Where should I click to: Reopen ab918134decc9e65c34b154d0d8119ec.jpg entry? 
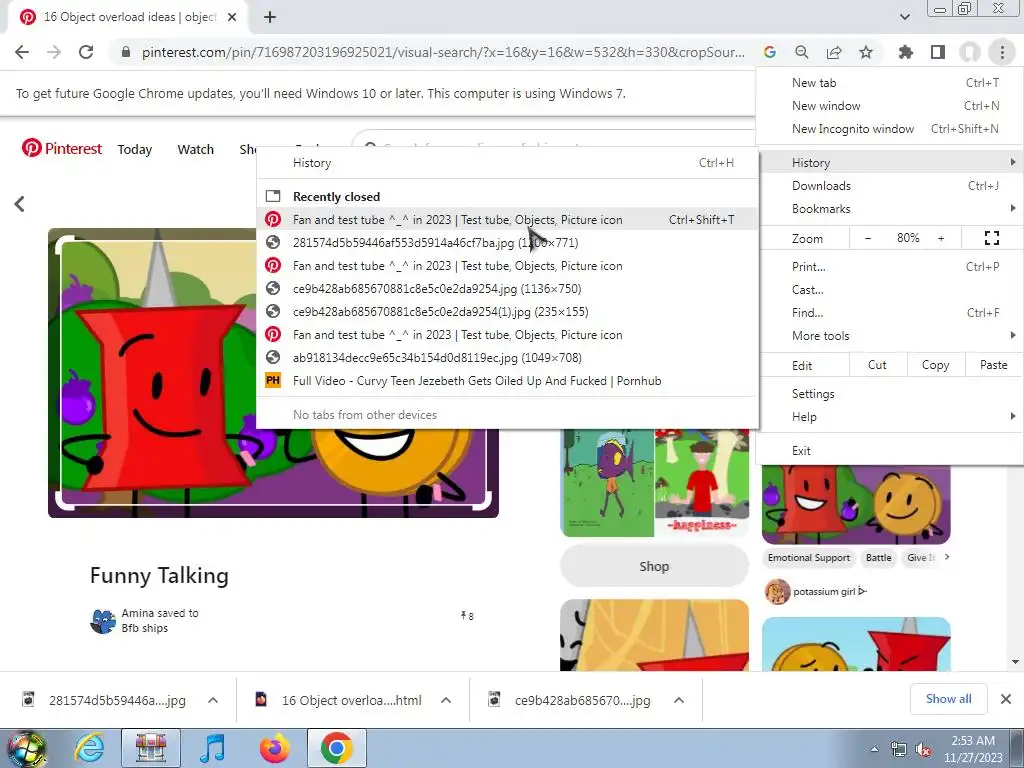(507, 358)
